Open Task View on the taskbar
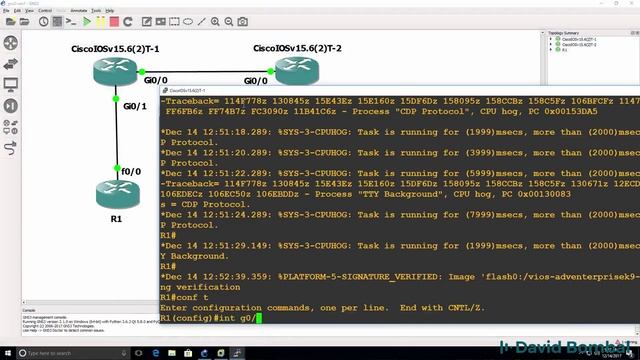Screen dimensions: 640x360 tap(139, 353)
